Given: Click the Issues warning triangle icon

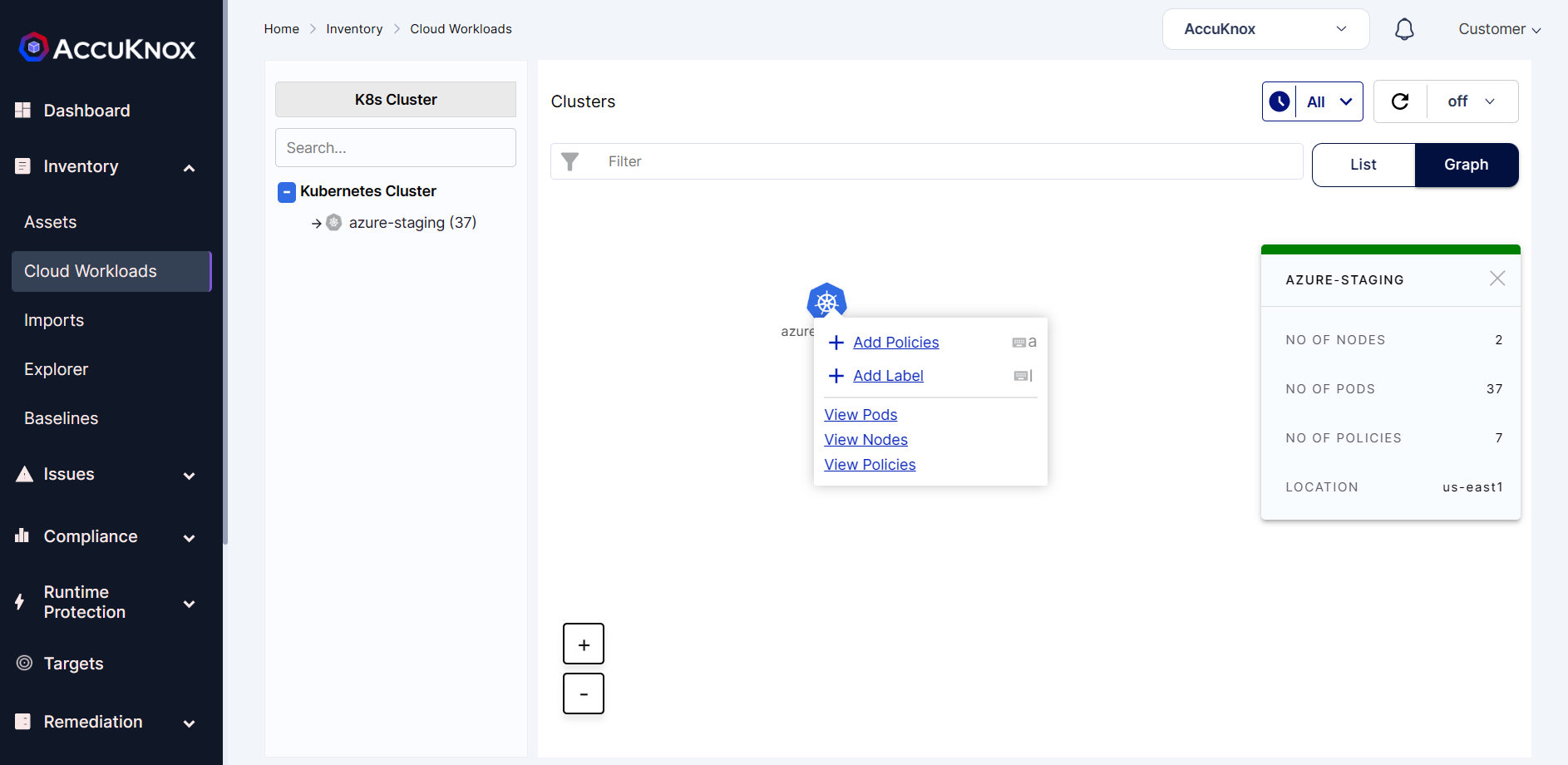Looking at the screenshot, I should click(25, 474).
